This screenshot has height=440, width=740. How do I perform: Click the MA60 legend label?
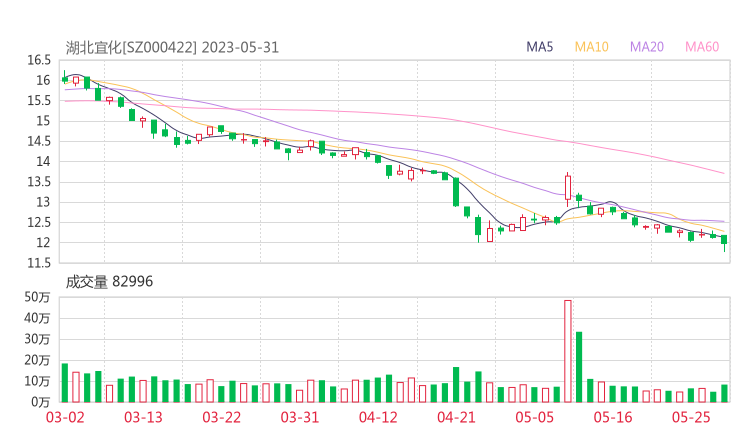[702, 47]
